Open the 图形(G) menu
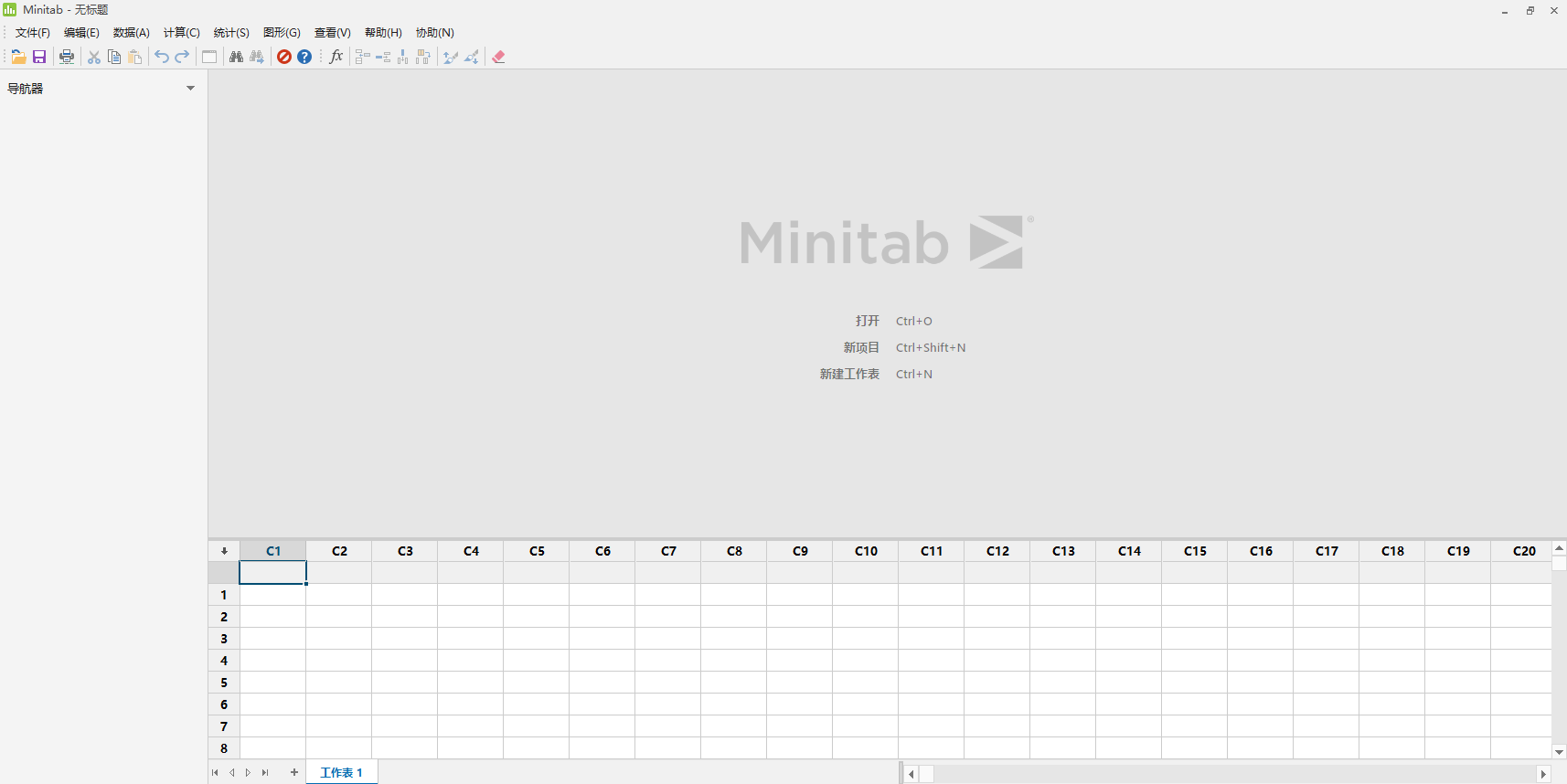The height and width of the screenshot is (784, 1567). pyautogui.click(x=282, y=33)
